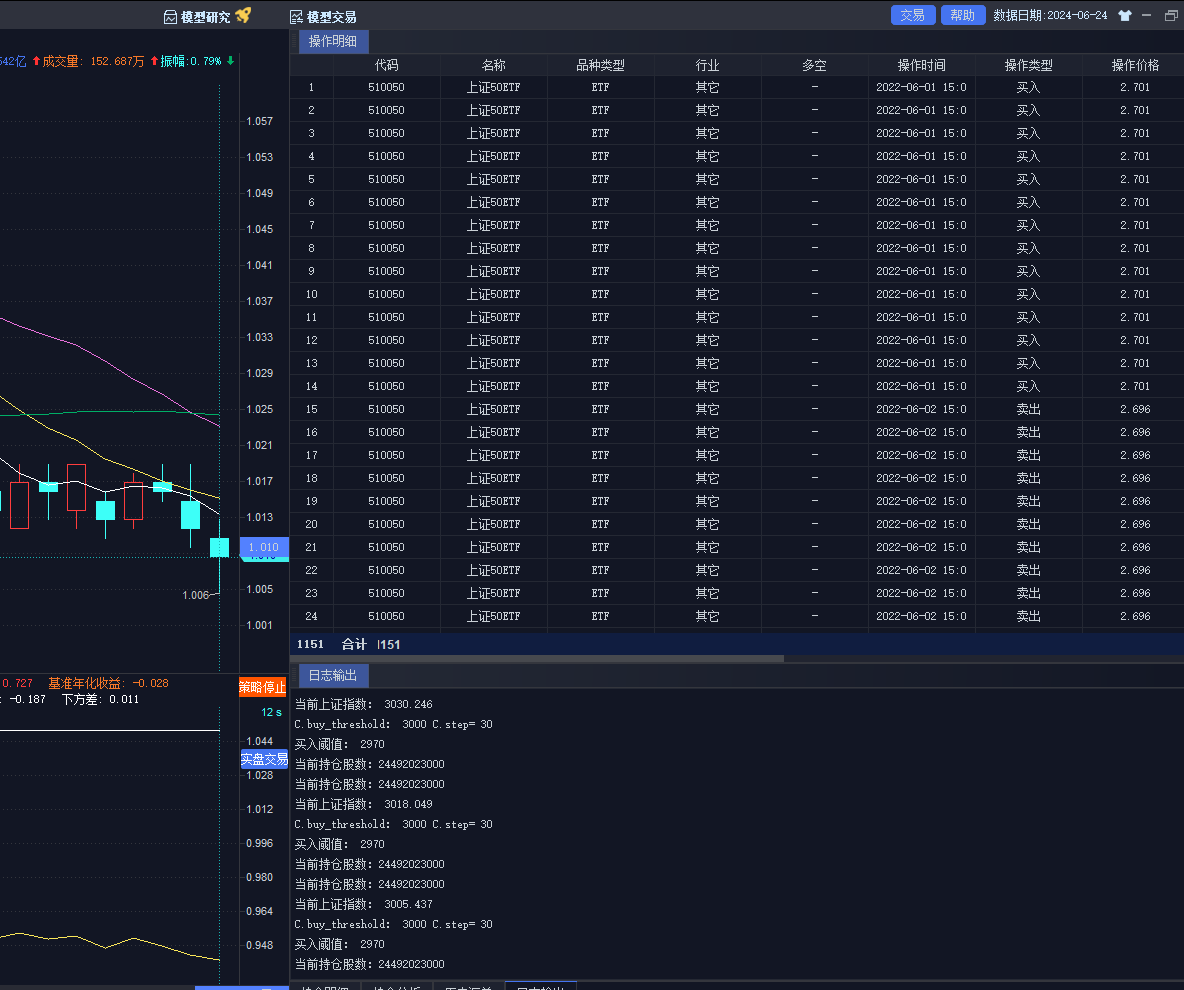Click the 帮助 button
1184x990 pixels.
pos(963,15)
